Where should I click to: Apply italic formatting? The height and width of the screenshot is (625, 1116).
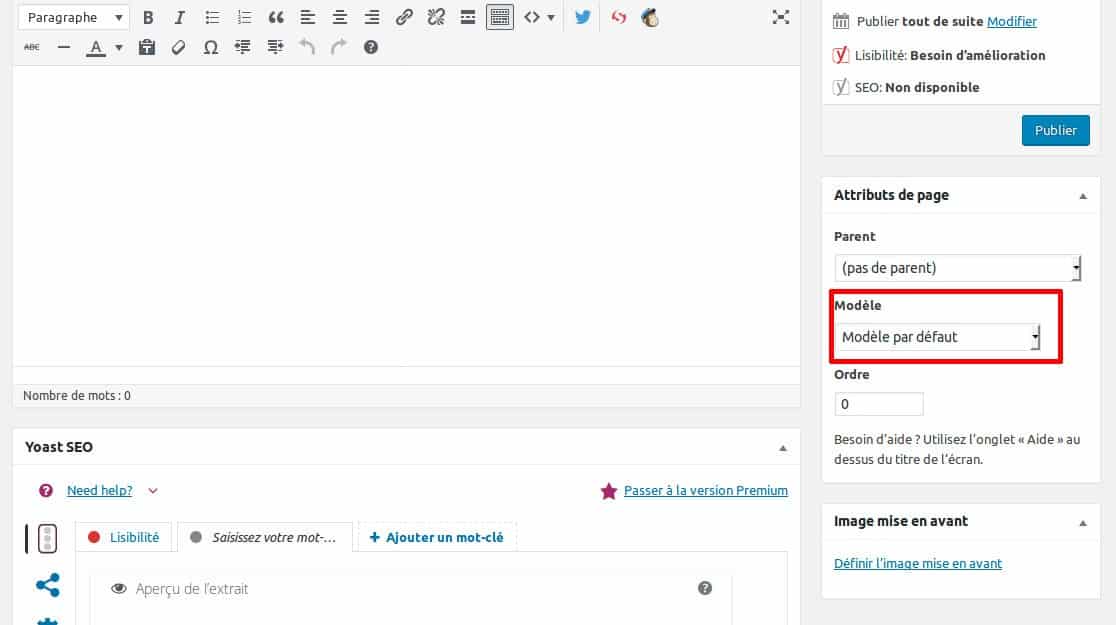tap(179, 17)
